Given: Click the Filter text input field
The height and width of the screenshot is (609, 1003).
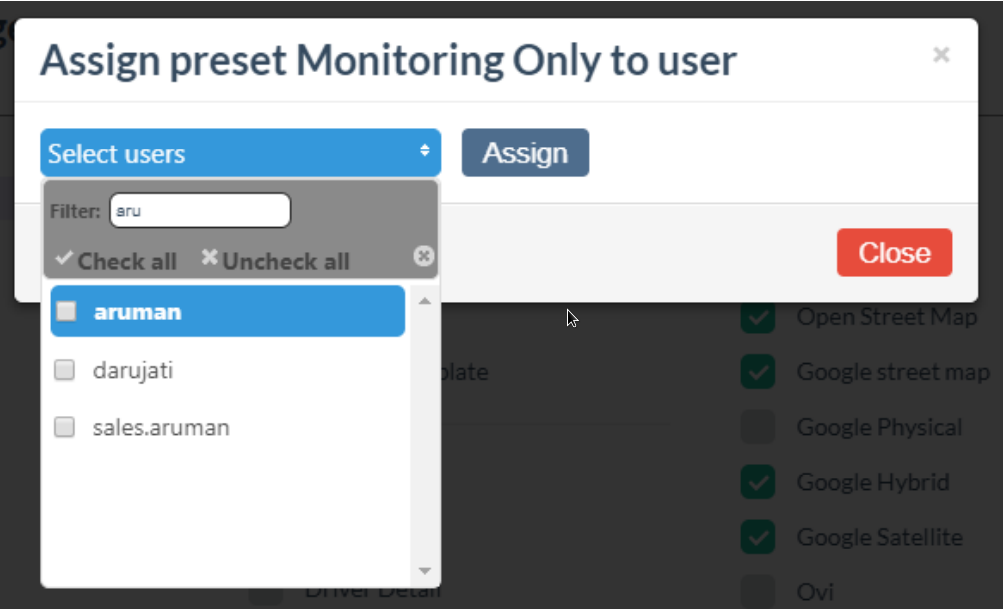Looking at the screenshot, I should click(x=200, y=210).
